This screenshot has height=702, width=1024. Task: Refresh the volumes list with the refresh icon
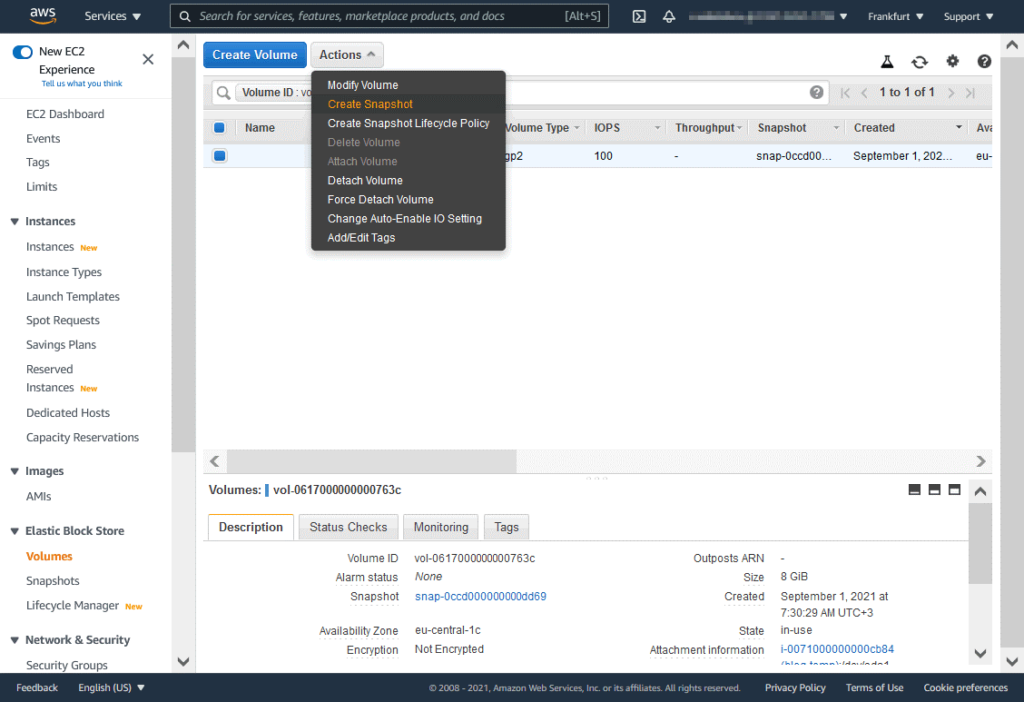coord(920,61)
